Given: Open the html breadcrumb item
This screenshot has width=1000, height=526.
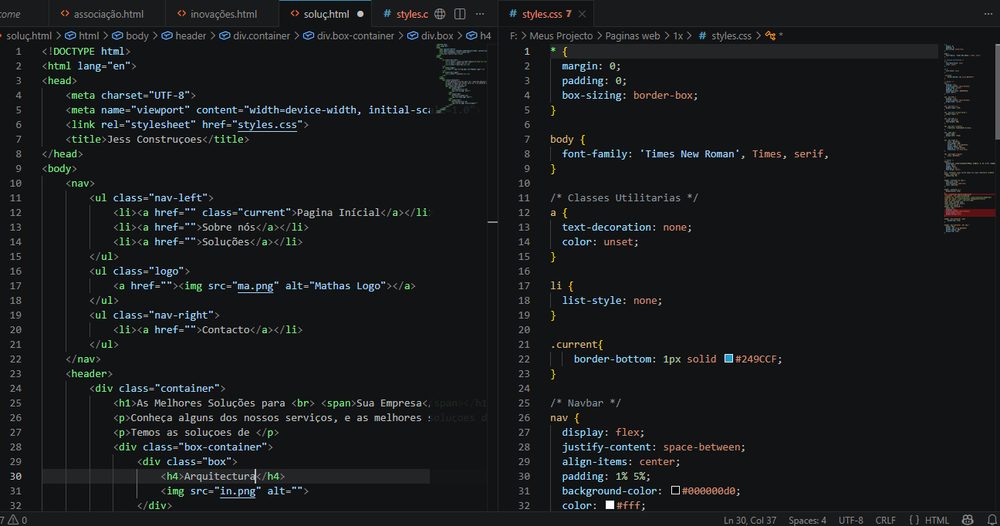Looking at the screenshot, I should pyautogui.click(x=82, y=36).
